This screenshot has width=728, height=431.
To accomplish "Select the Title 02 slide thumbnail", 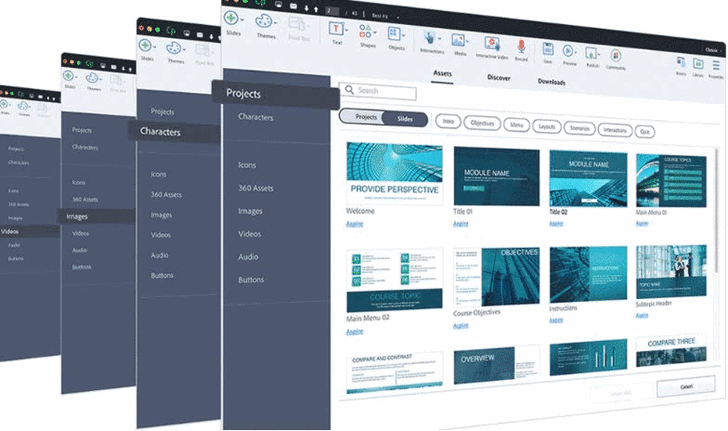I will tap(588, 178).
